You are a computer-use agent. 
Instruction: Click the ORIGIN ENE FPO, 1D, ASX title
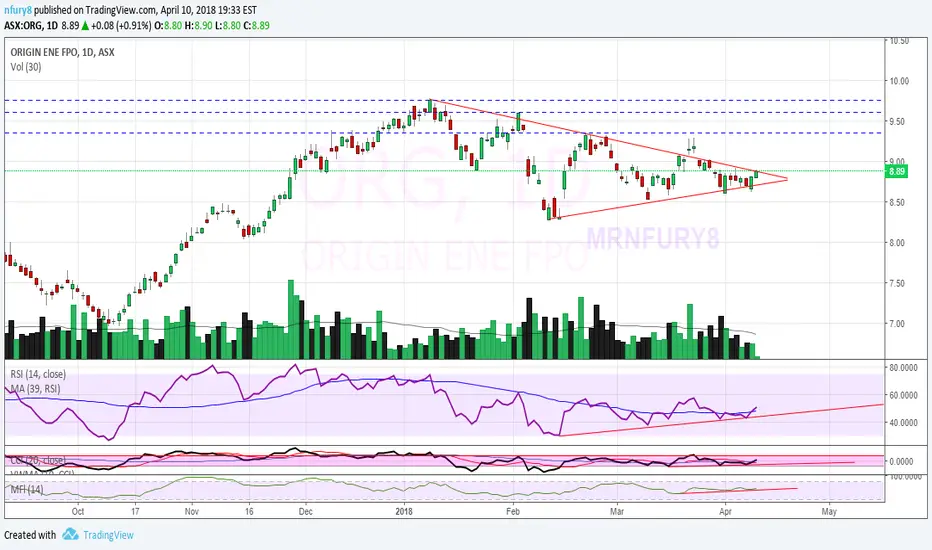[62, 52]
